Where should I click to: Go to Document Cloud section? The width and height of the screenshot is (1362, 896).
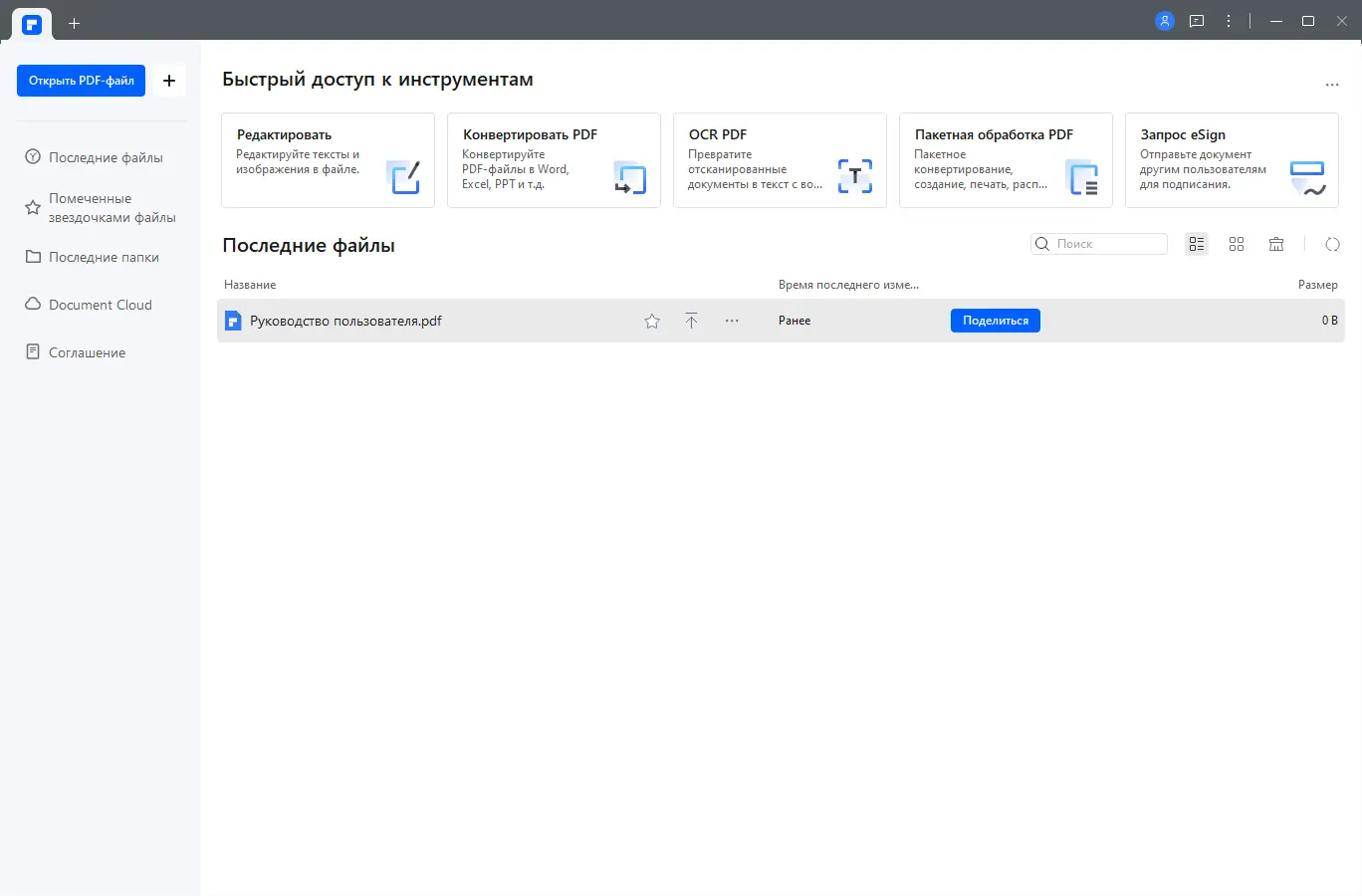point(100,304)
